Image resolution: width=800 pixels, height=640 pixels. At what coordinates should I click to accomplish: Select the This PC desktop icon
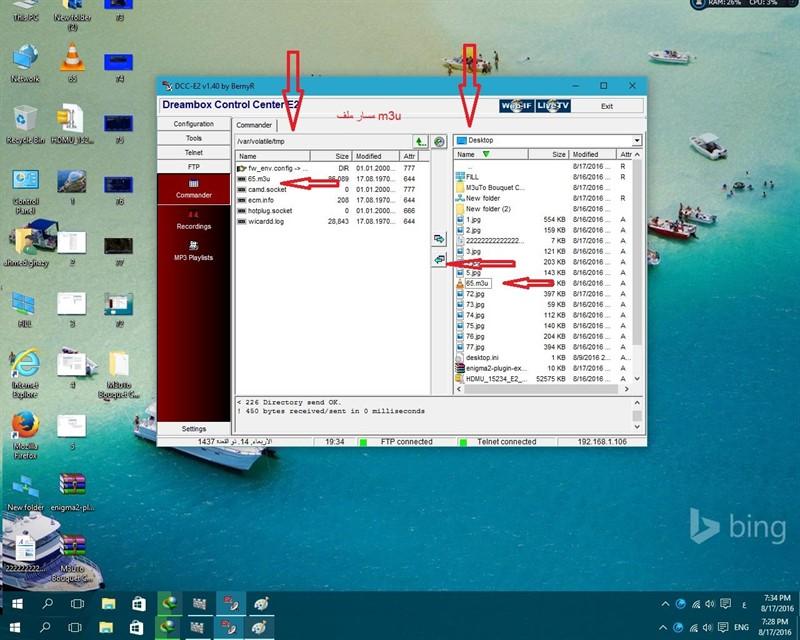25,11
